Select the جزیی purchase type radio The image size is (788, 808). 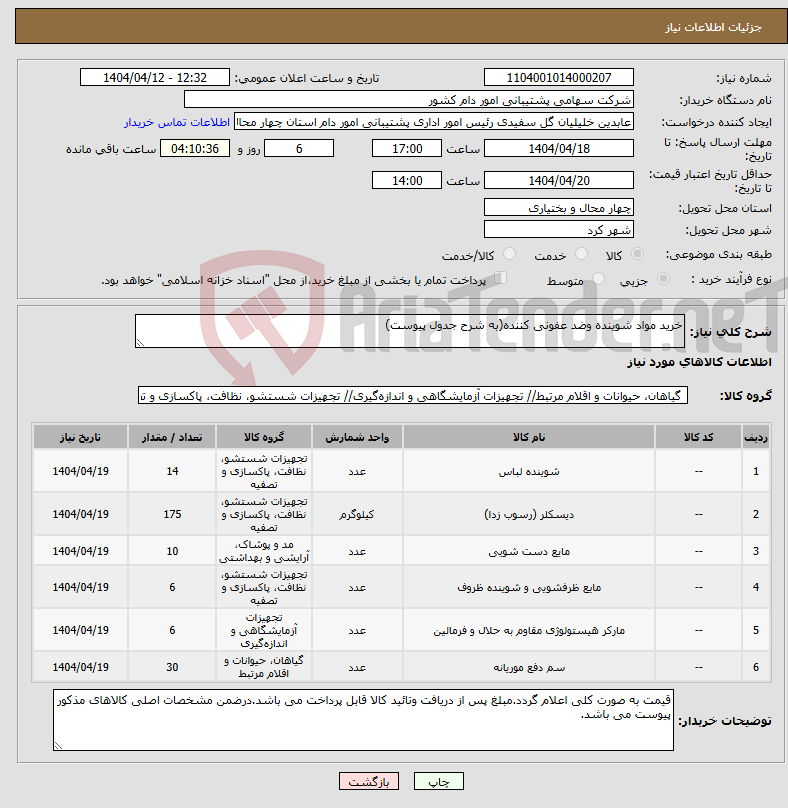663,279
